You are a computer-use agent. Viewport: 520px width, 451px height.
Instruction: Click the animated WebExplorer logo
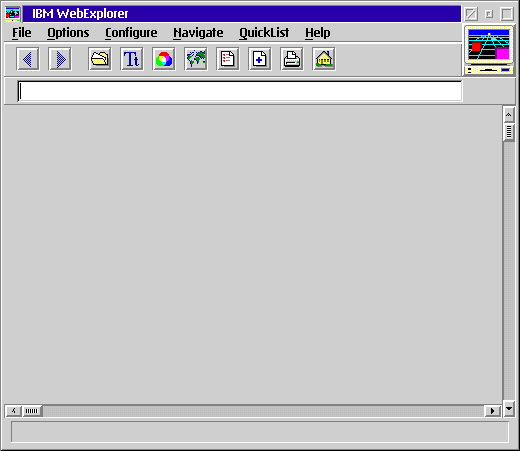click(489, 50)
